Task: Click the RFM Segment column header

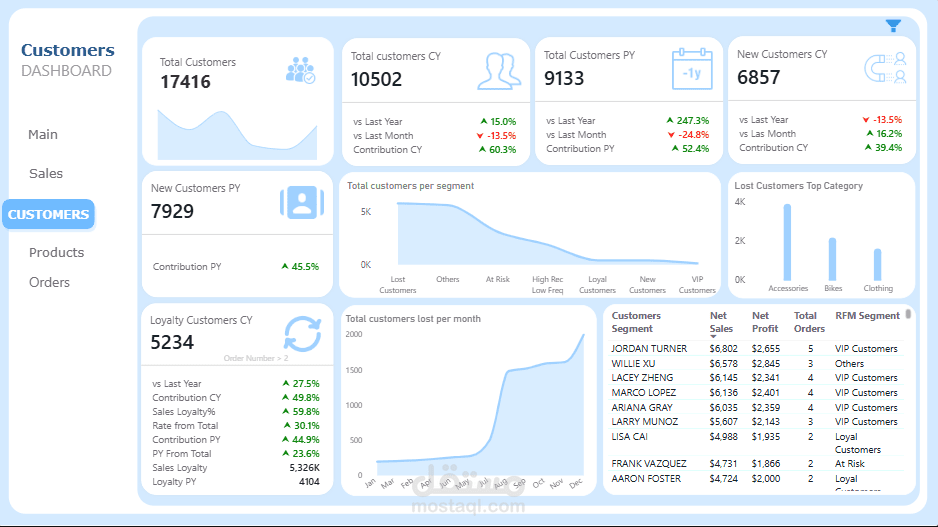Action: click(867, 316)
